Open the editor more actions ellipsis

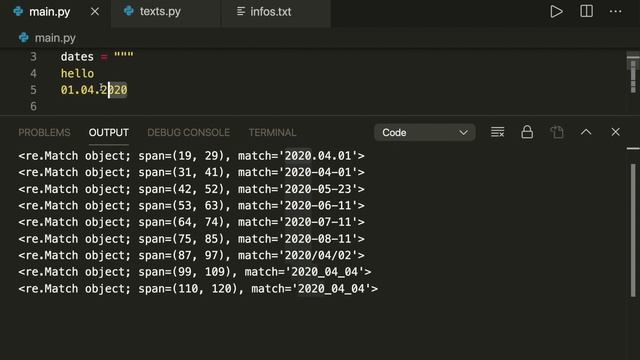tap(615, 11)
